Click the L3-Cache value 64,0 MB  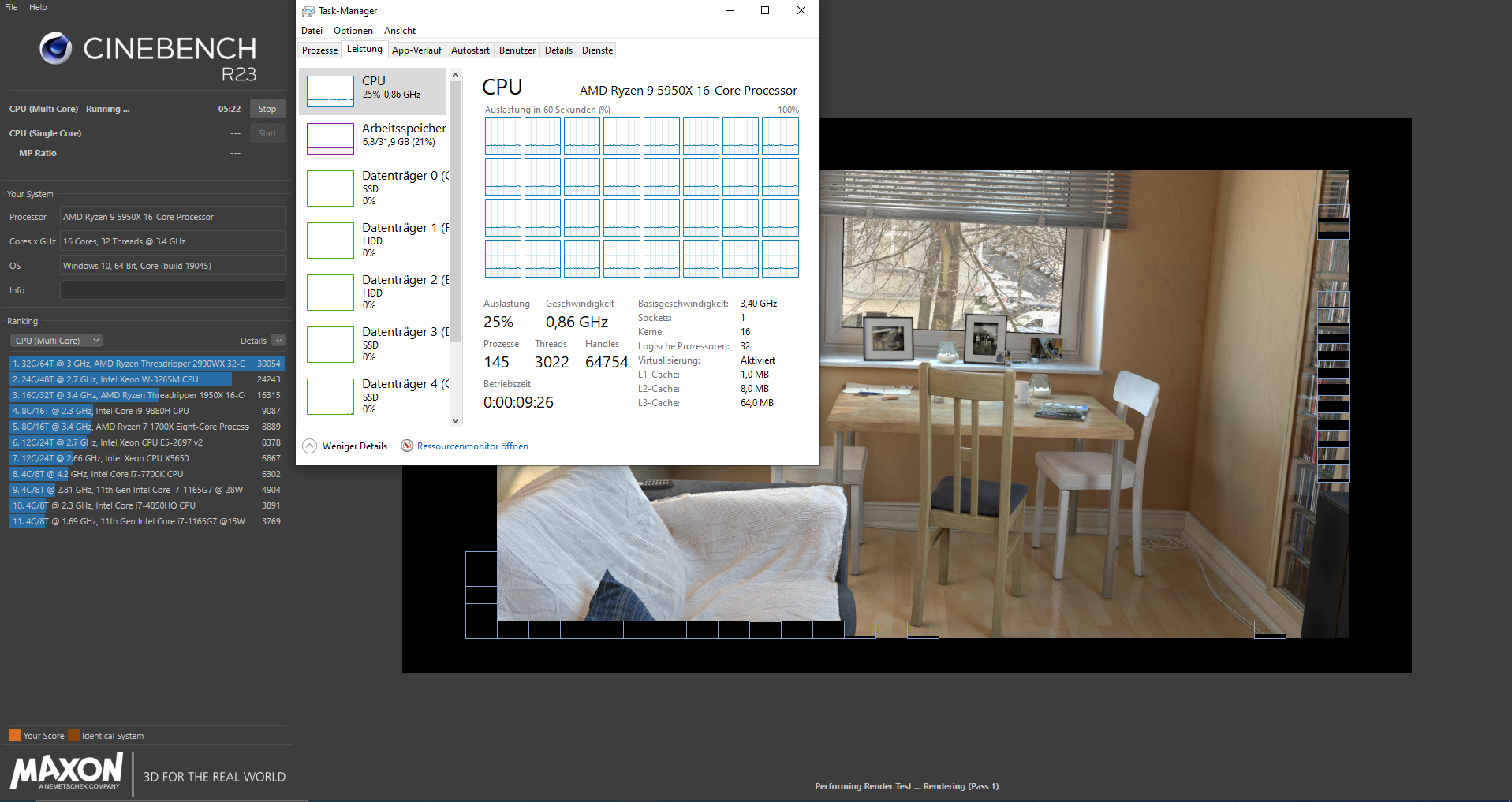click(757, 403)
